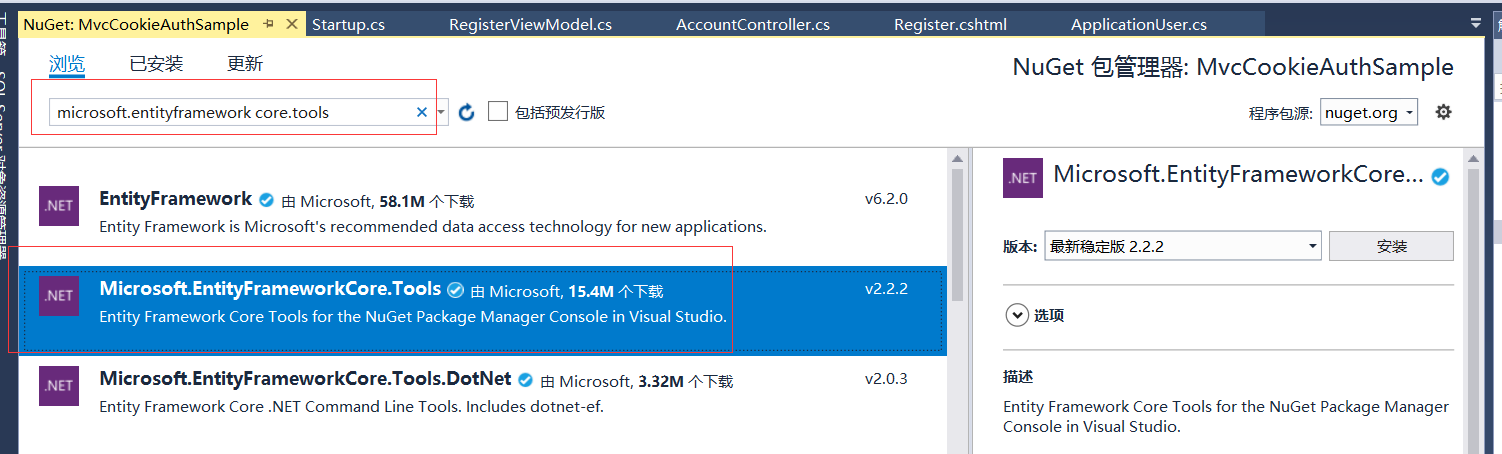Viewport: 1502px width, 454px height.
Task: Switch to the Updates (更新) tab
Action: click(x=245, y=64)
